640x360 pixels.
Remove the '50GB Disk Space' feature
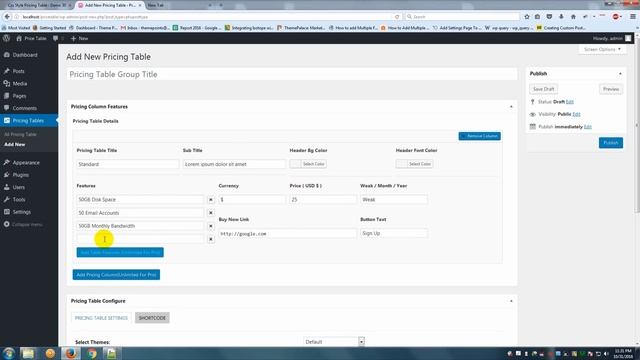(x=211, y=200)
